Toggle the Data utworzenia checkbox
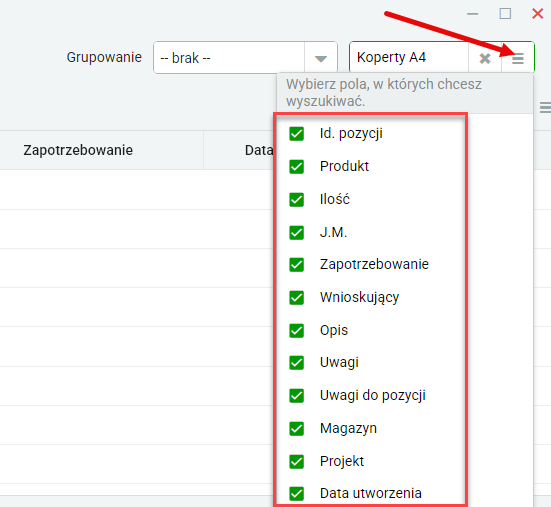Image resolution: width=551 pixels, height=507 pixels. pos(297,493)
